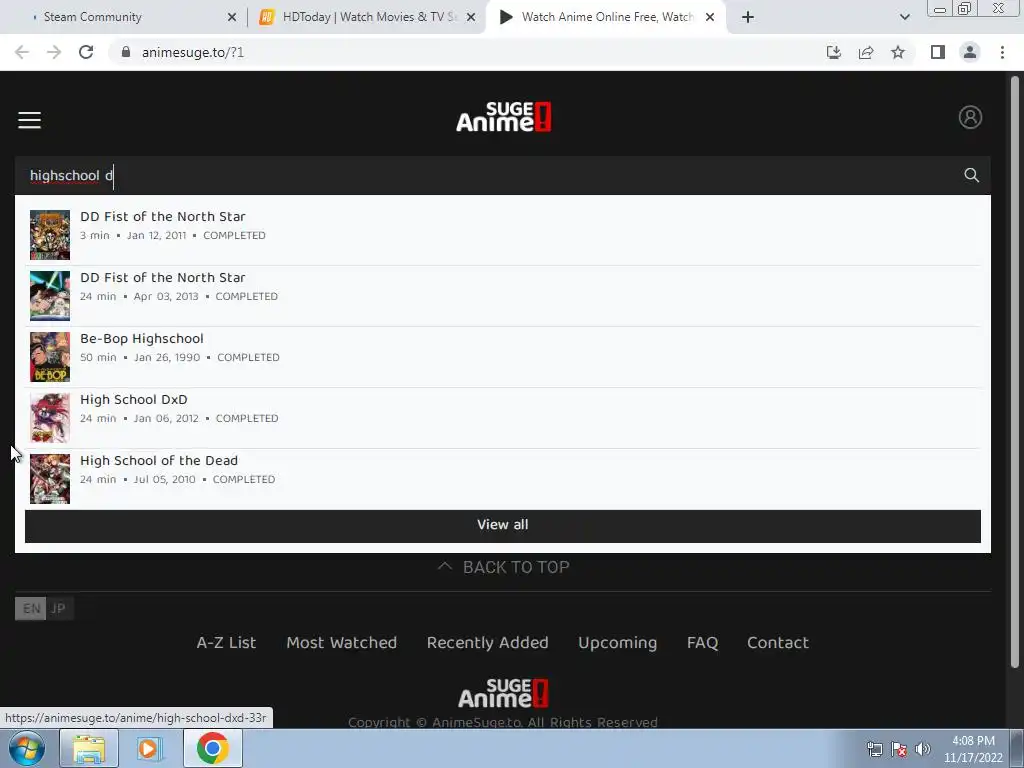
Task: Select the Watch Anime Online Free tab
Action: [x=604, y=17]
